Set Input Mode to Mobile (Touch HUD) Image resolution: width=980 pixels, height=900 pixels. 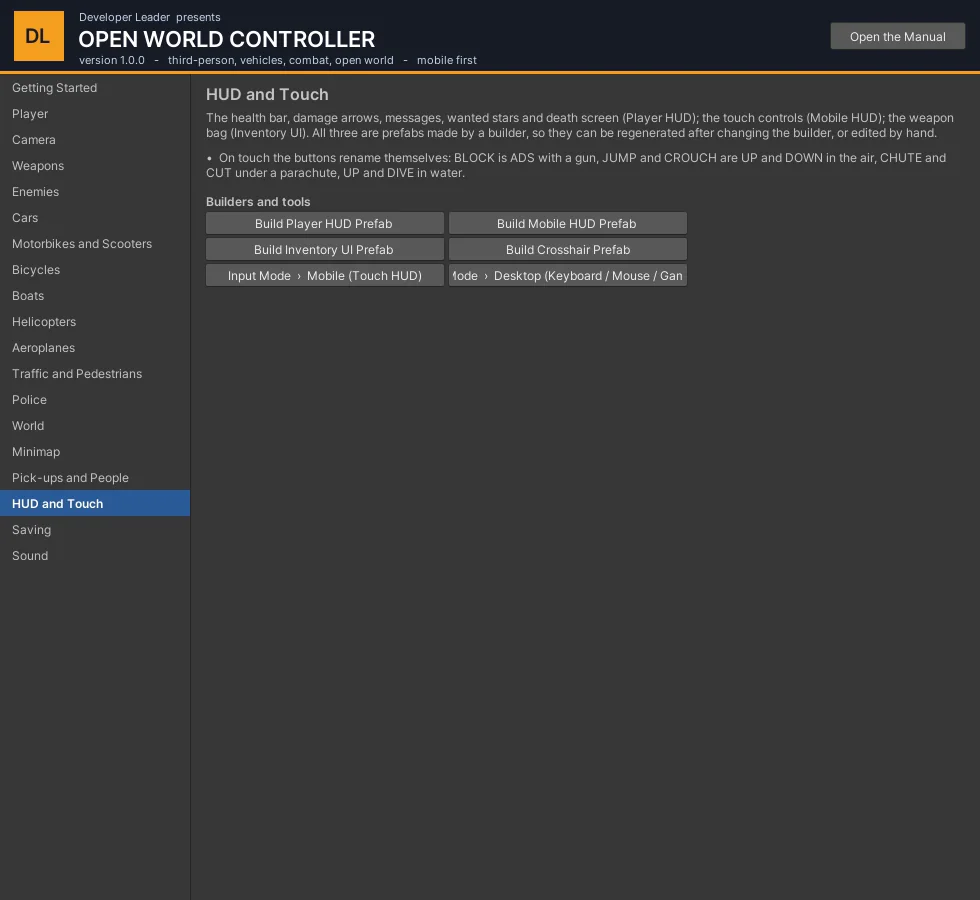[324, 276]
